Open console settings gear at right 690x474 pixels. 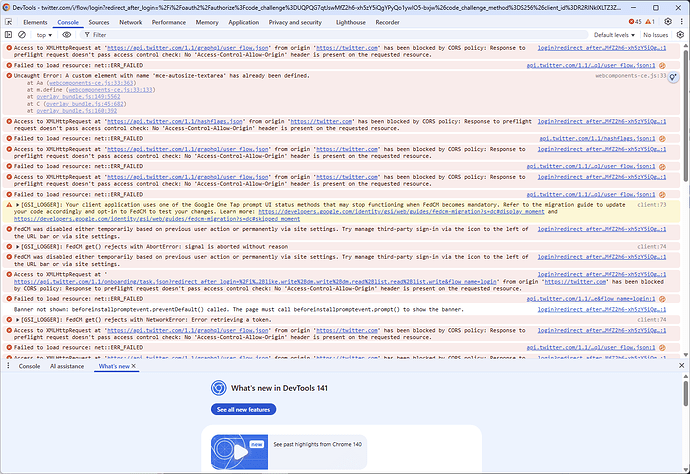click(x=682, y=34)
